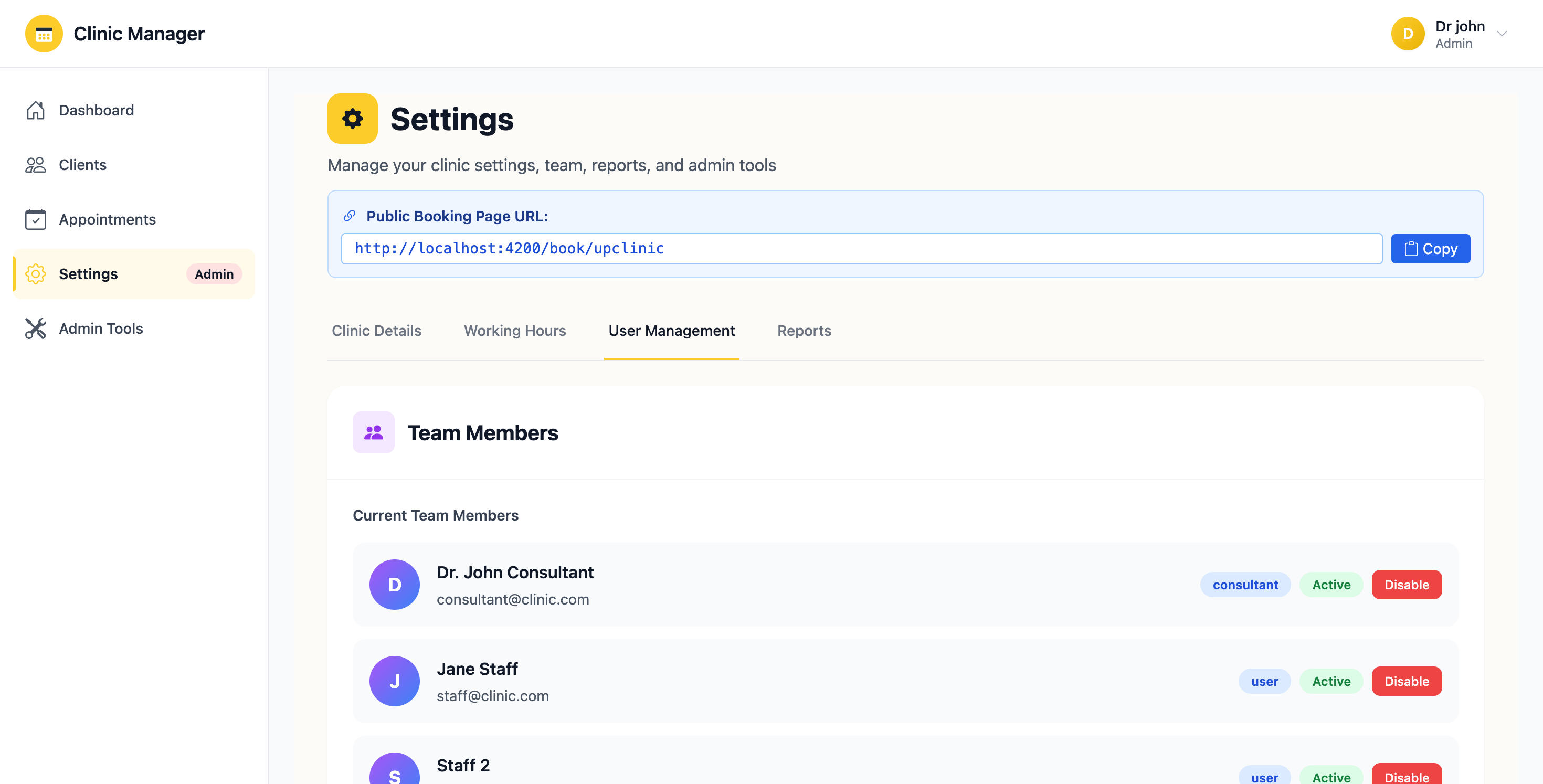
Task: Switch to the Working Hours tab
Action: (x=514, y=331)
